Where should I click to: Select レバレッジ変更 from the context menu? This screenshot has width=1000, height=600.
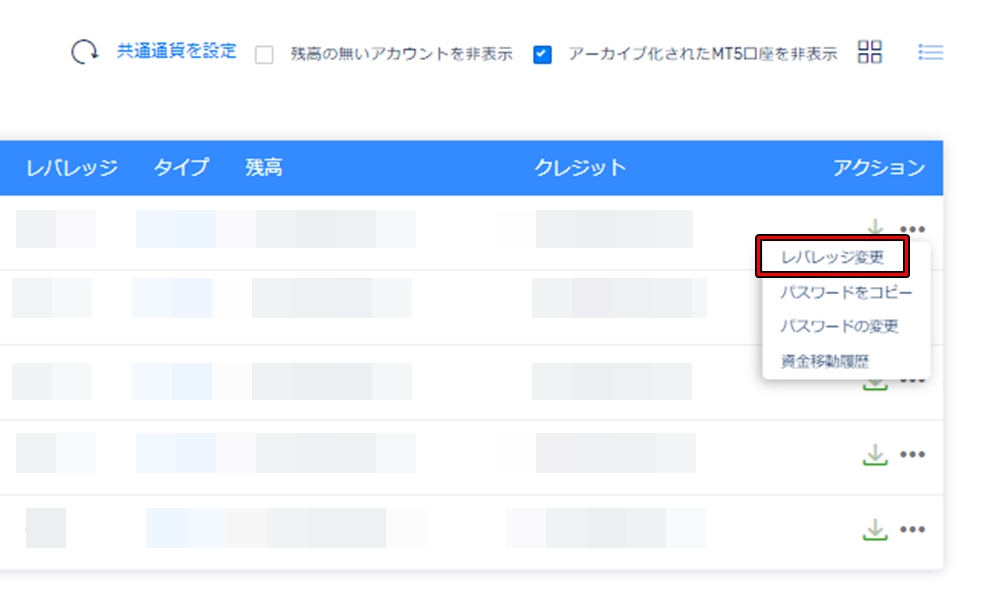(833, 257)
